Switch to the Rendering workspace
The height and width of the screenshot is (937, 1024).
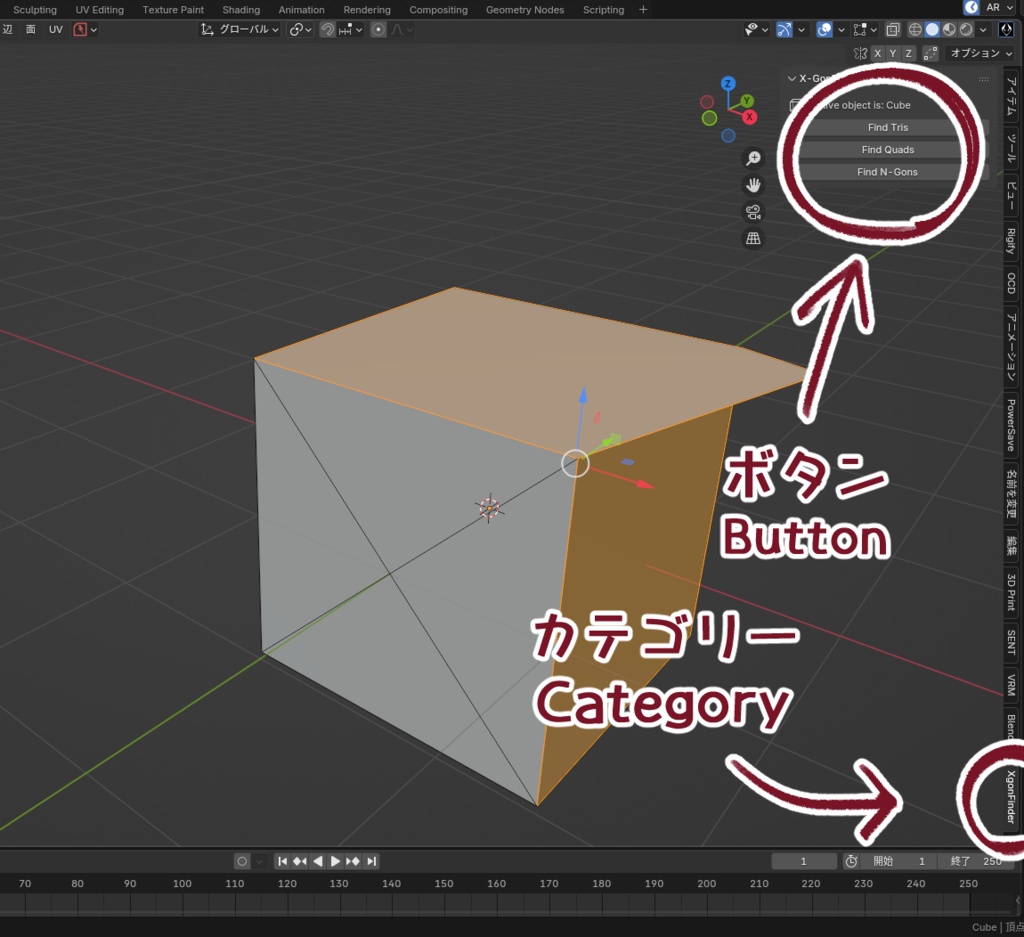pos(367,10)
